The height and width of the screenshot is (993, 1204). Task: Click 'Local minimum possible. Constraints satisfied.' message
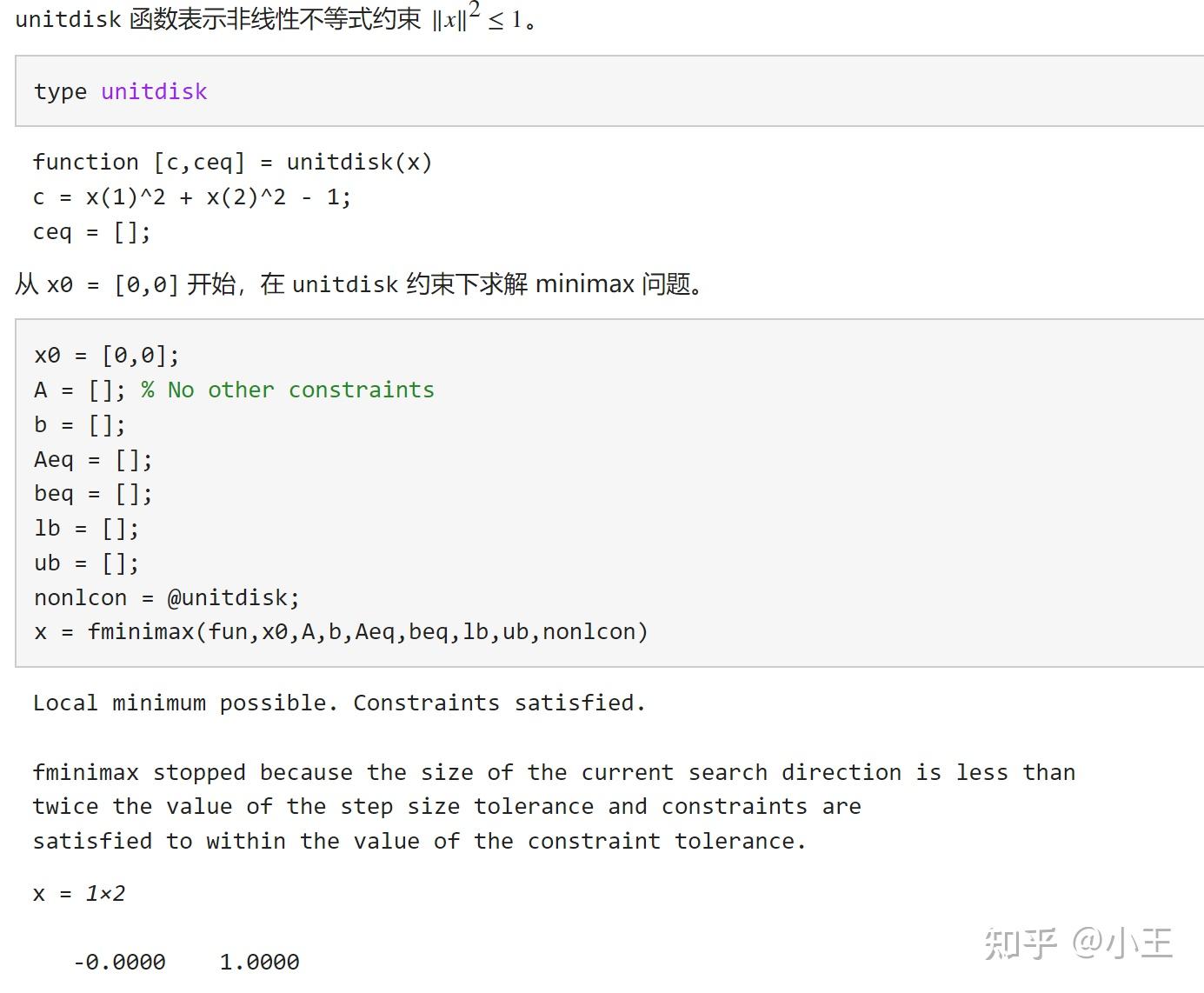pos(339,703)
